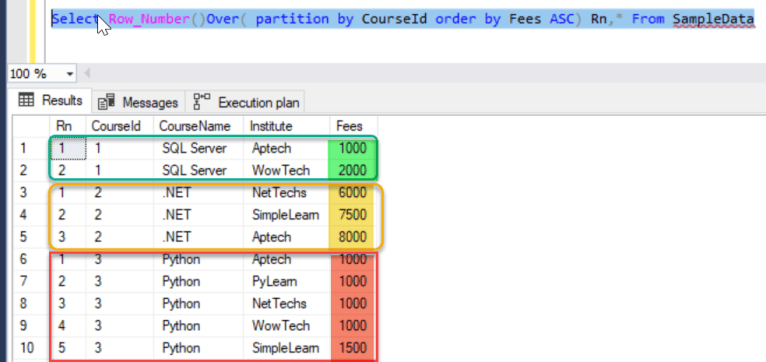Click the Execution plan tab icon
This screenshot has height=362, width=766.
coord(202,102)
